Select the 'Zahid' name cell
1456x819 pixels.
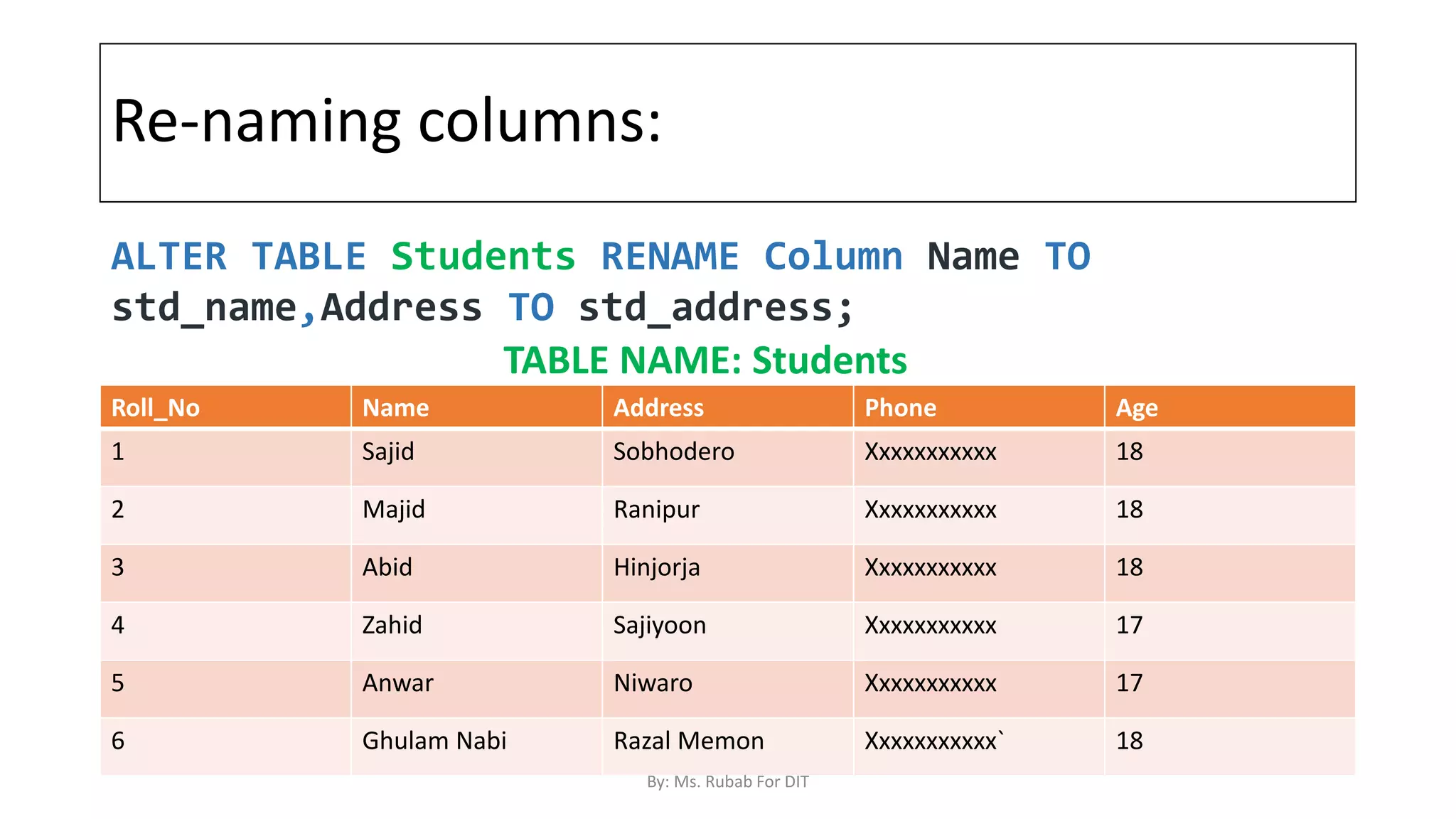click(476, 631)
